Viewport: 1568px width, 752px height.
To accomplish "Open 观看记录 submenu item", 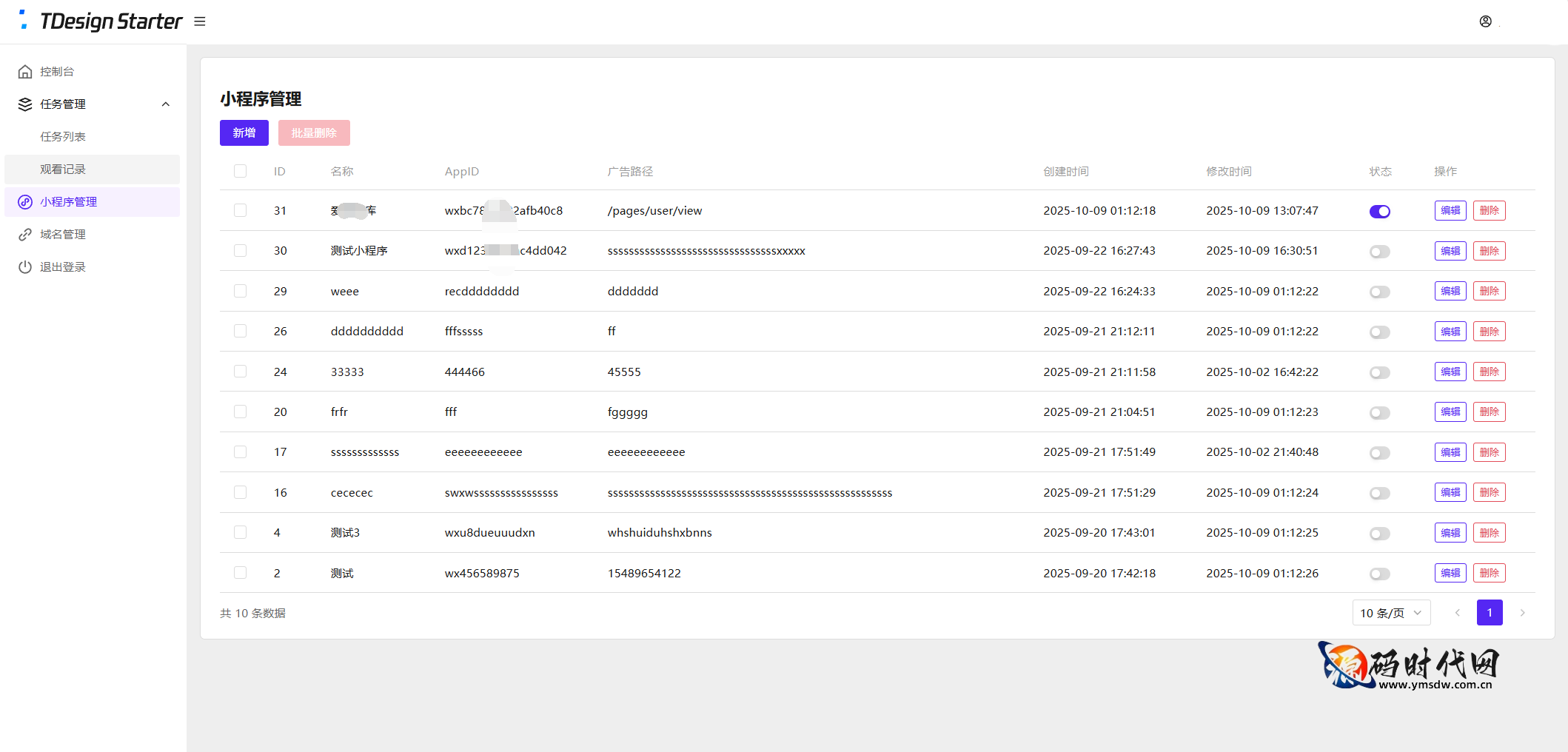I will pyautogui.click(x=63, y=169).
